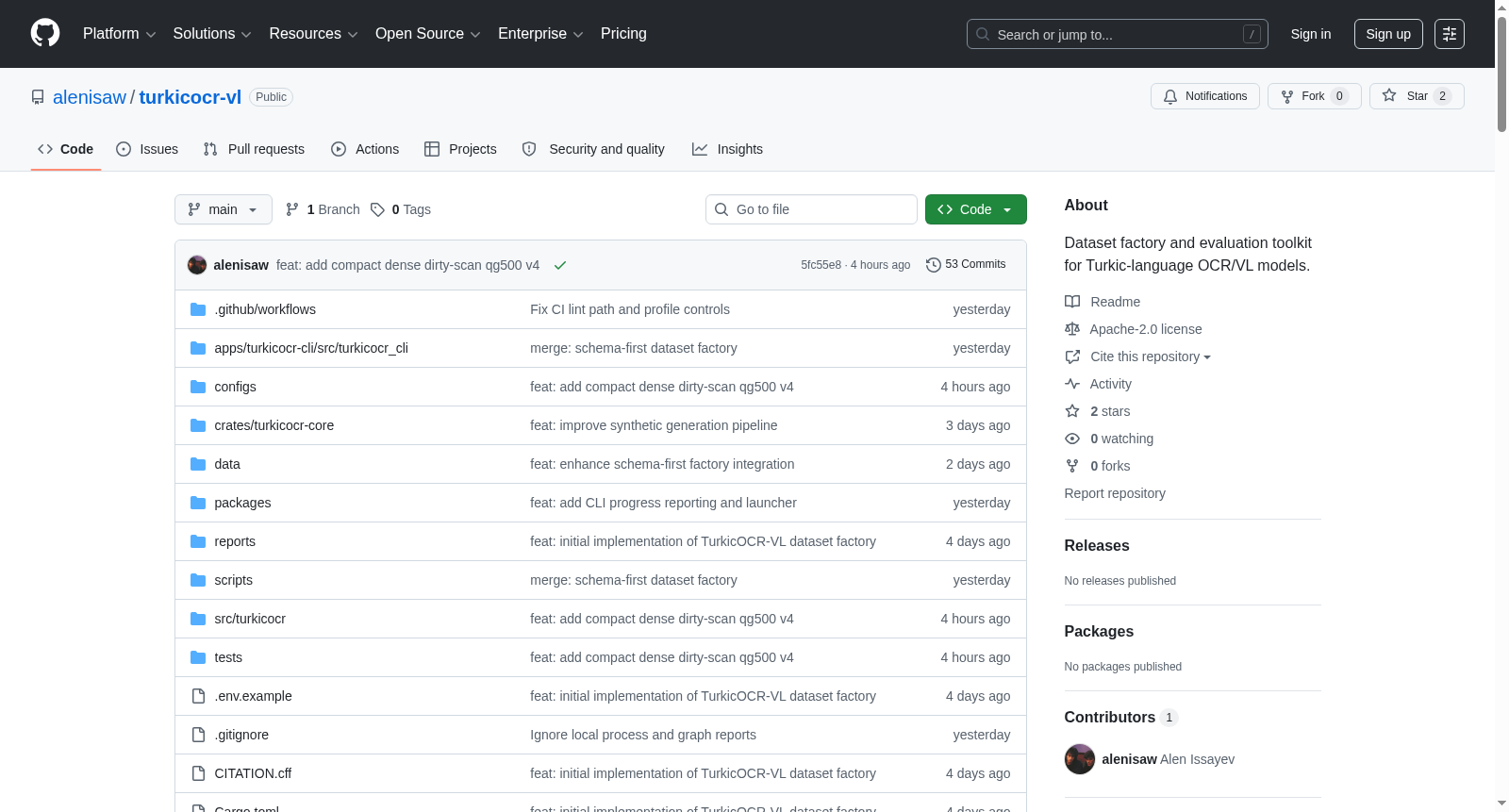Click the Activity pulse icon
Screen dimensions: 1509x812
(1072, 384)
